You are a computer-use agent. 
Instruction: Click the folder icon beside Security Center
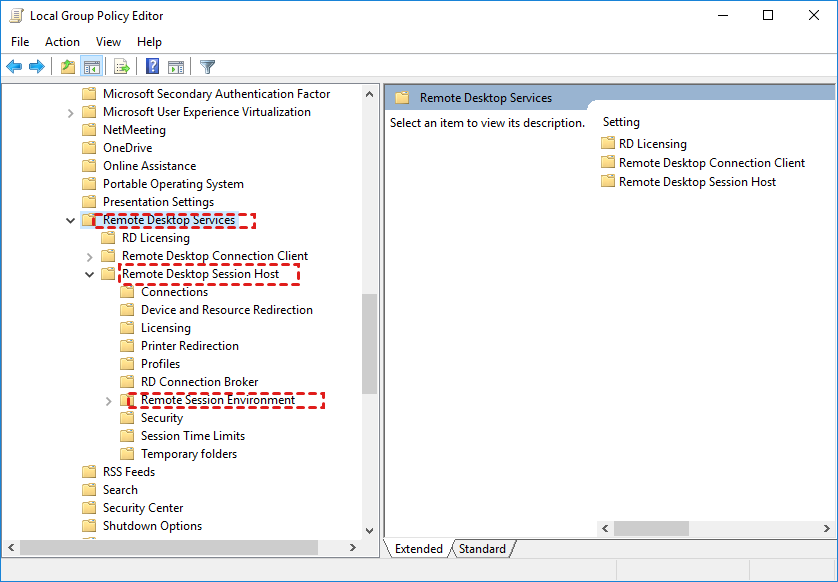tap(89, 508)
